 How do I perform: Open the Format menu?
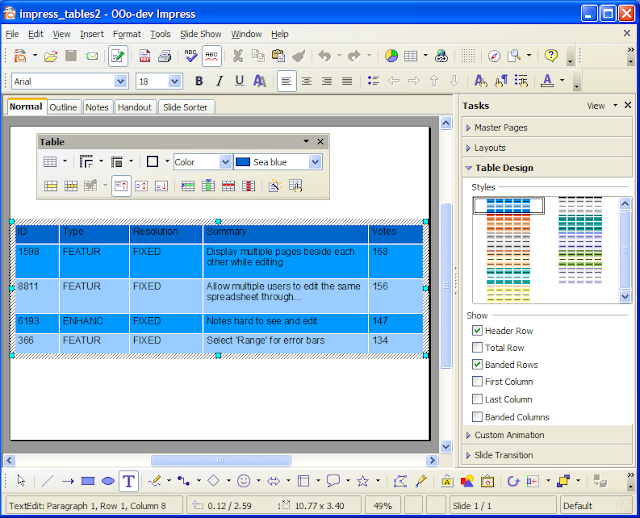[127, 34]
